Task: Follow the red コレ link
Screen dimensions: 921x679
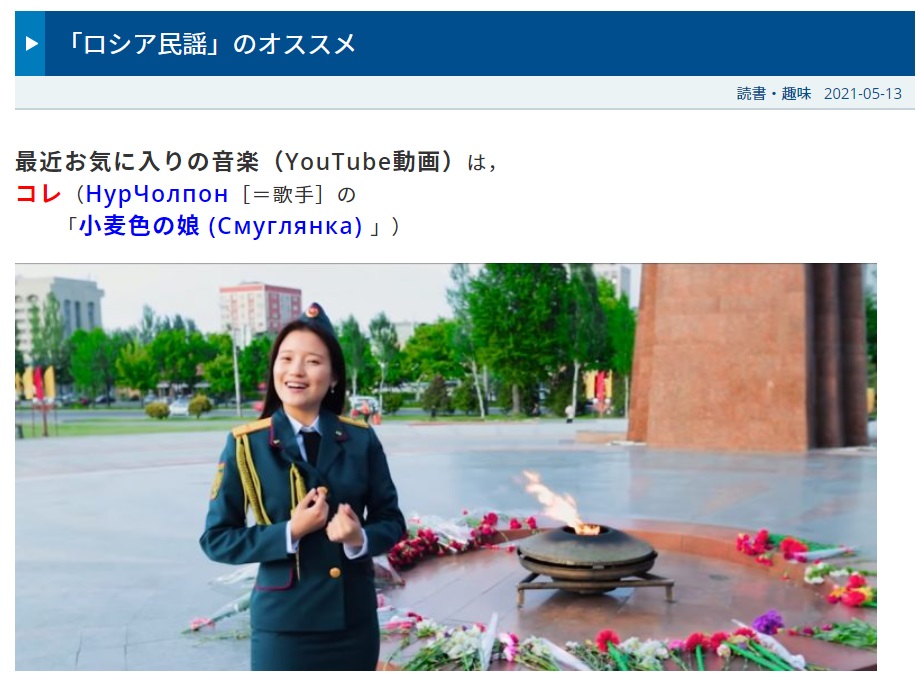Action: coord(38,193)
